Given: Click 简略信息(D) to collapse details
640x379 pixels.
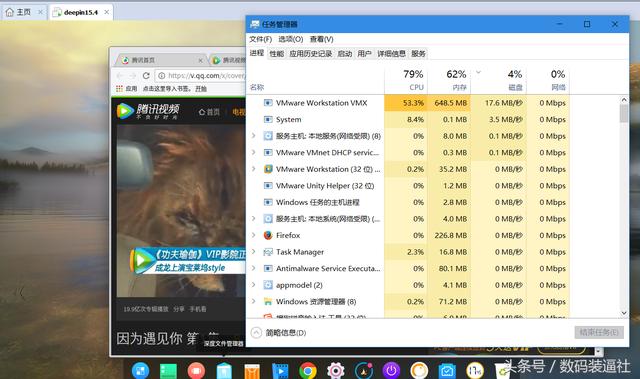Looking at the screenshot, I should point(278,333).
